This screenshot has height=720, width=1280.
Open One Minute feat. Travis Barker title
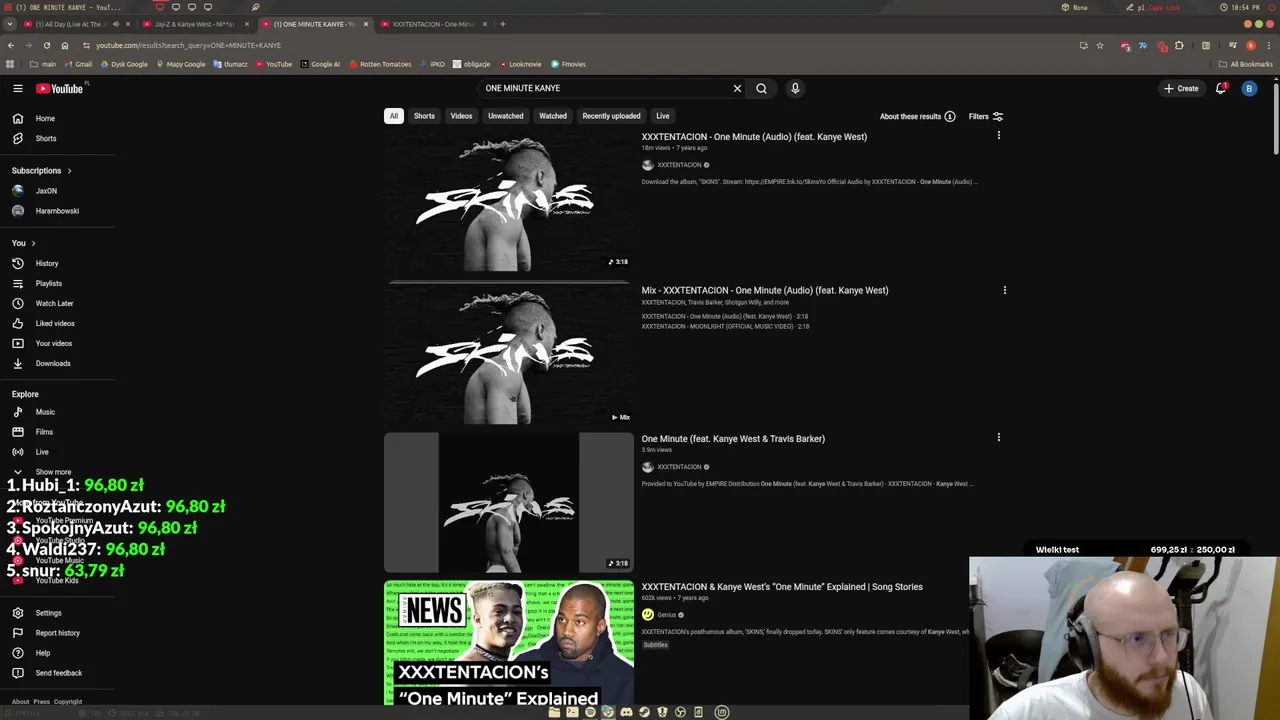(x=733, y=438)
